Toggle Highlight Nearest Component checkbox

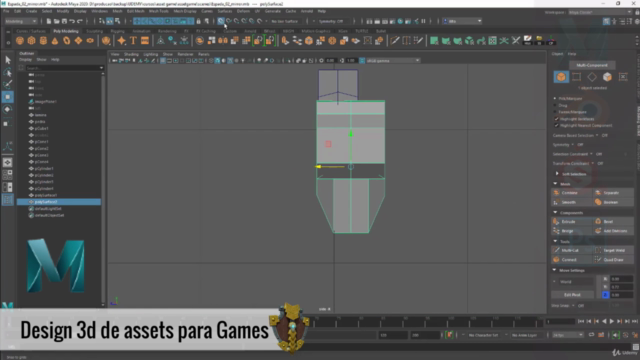556,125
